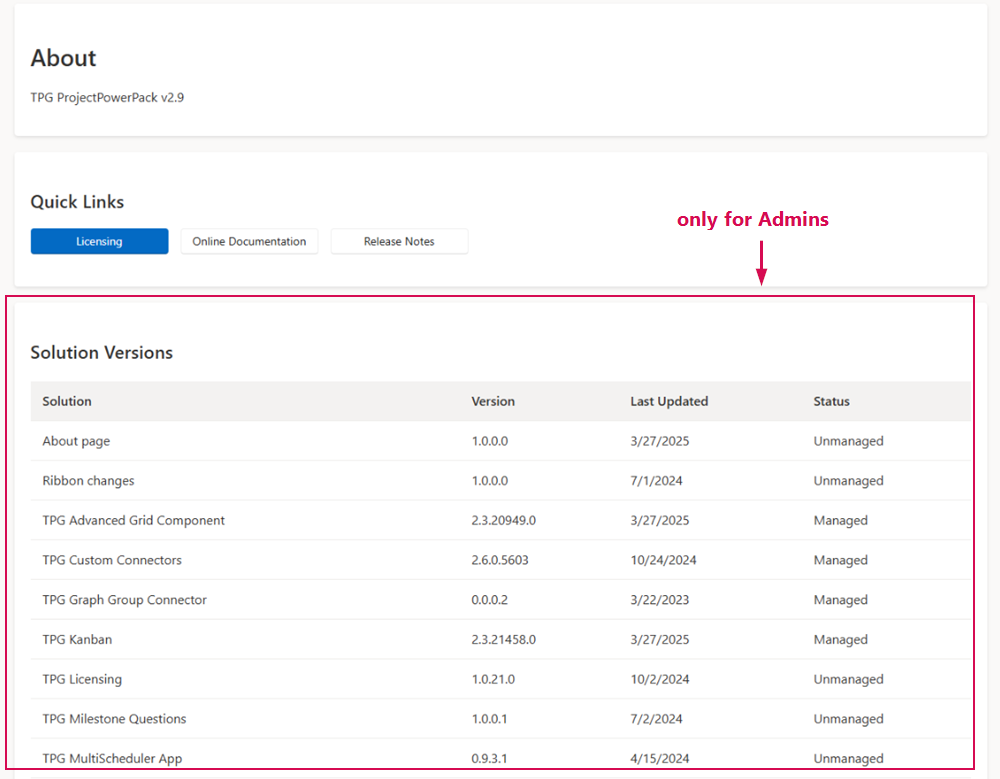Select the Ribbon changes row
Image resolution: width=1000 pixels, height=779 pixels.
point(88,481)
